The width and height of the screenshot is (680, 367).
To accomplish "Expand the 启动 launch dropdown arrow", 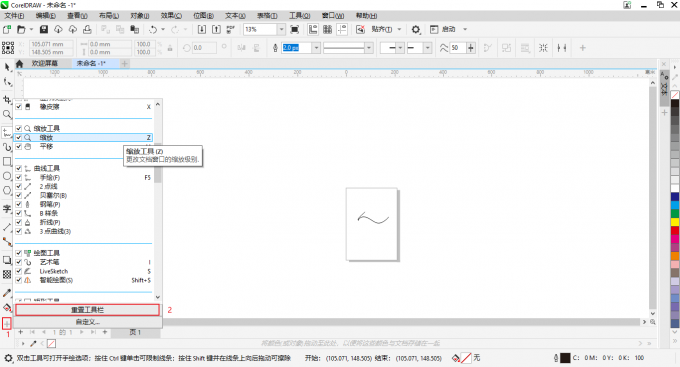I will (x=465, y=29).
